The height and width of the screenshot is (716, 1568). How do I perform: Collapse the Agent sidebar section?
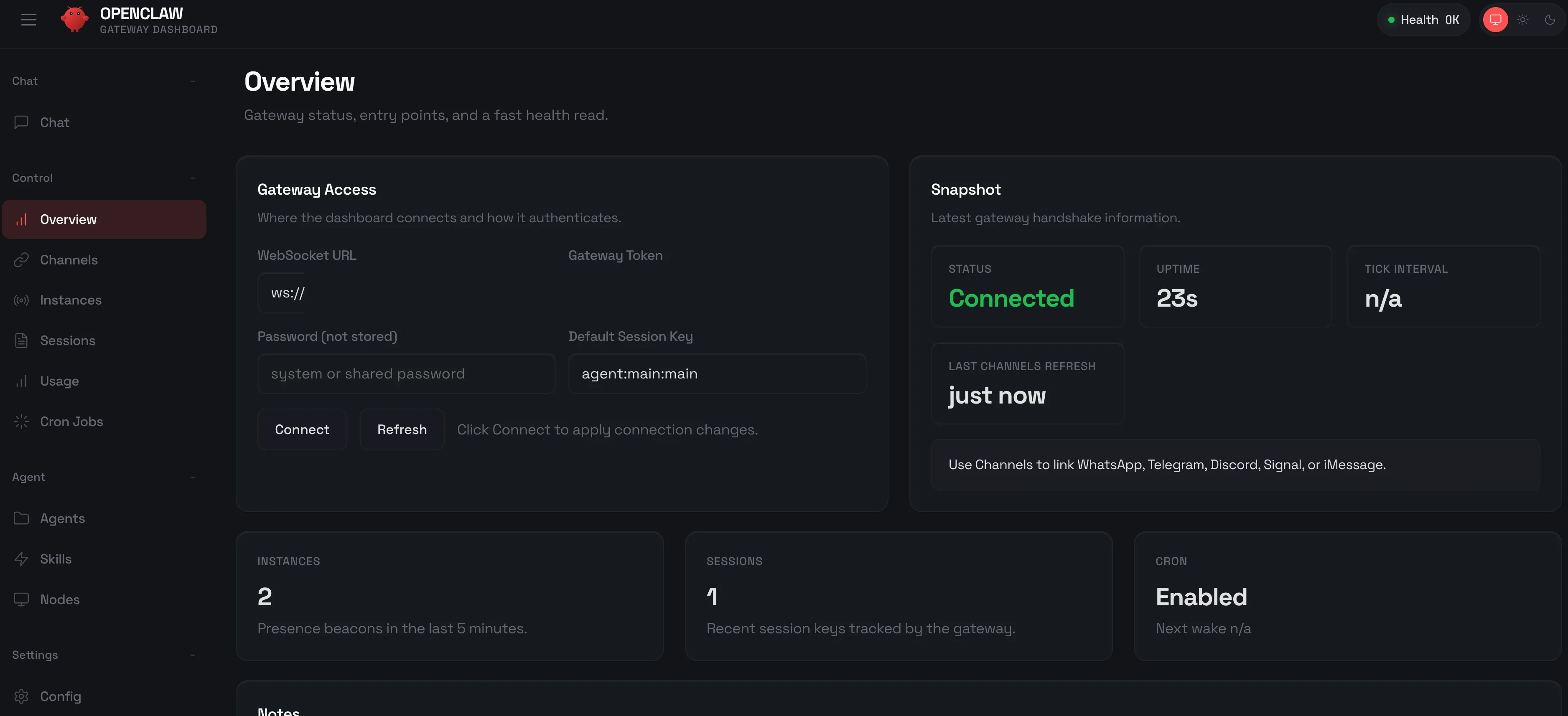click(x=192, y=477)
